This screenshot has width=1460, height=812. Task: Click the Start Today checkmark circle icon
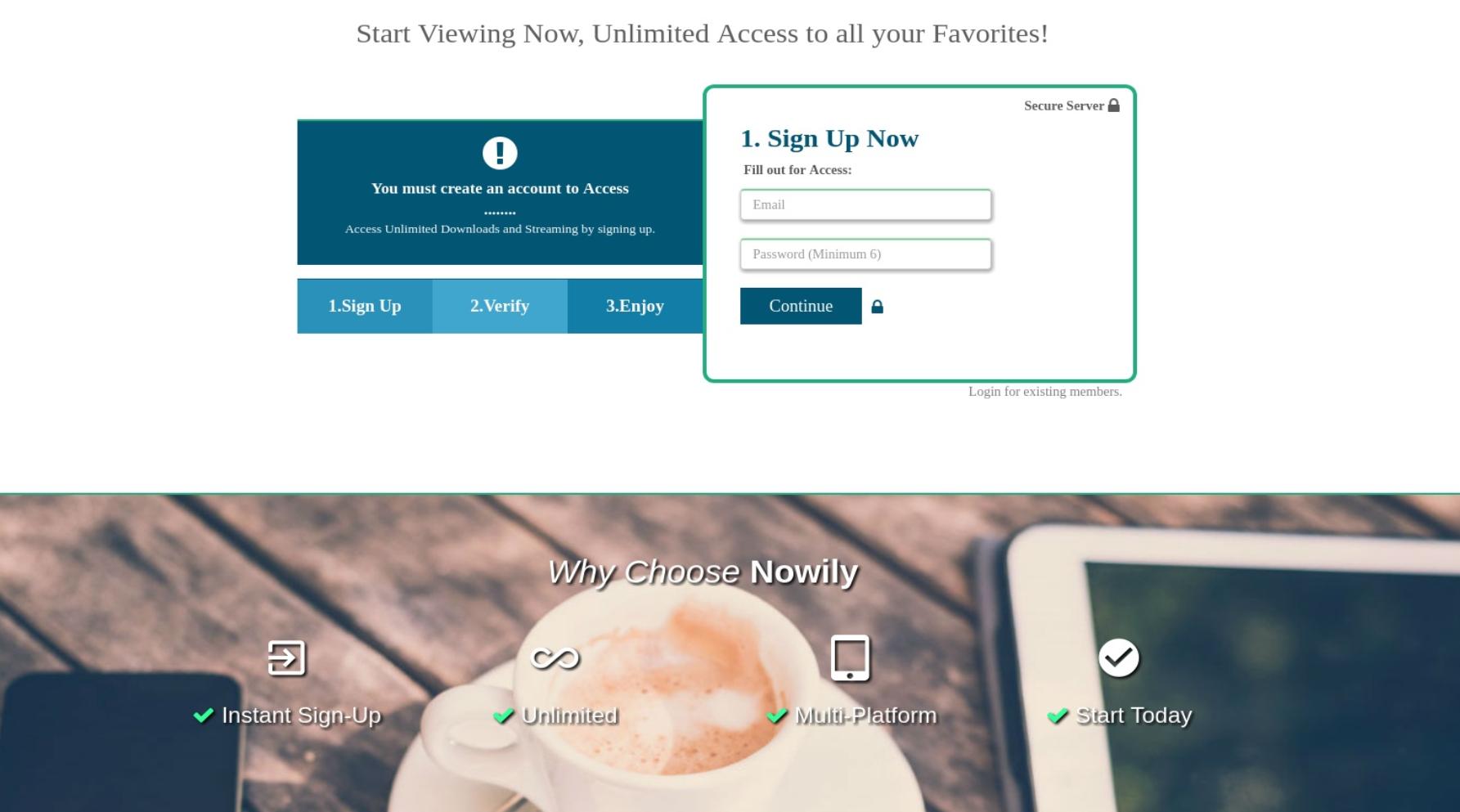click(1118, 657)
